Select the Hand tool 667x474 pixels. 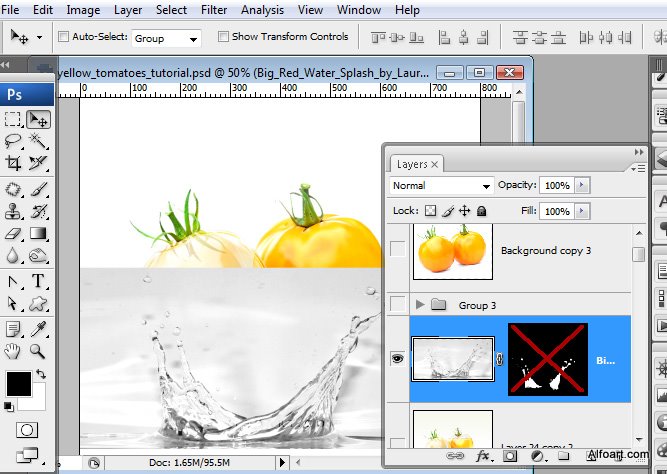pyautogui.click(x=14, y=351)
